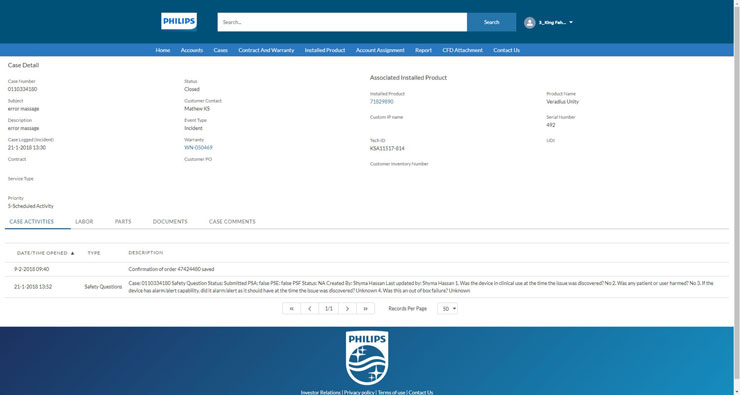This screenshot has height=395, width=740.
Task: Jump to last page of records
Action: click(365, 309)
